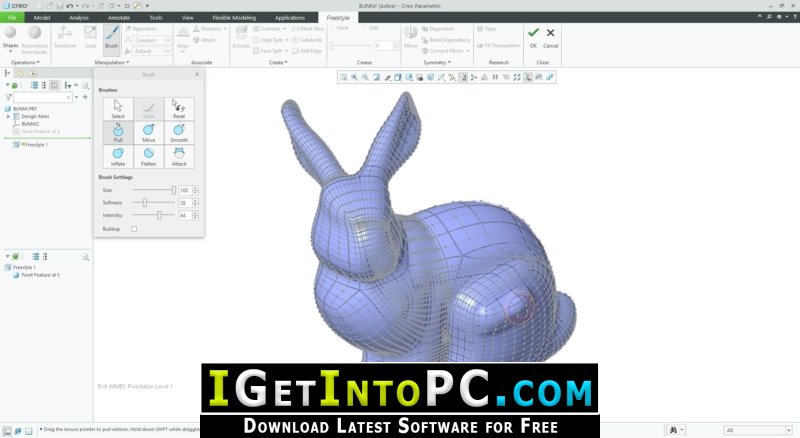Switch to the Flexible Modeling tab
Screen dimensions: 800x438
click(x=234, y=18)
